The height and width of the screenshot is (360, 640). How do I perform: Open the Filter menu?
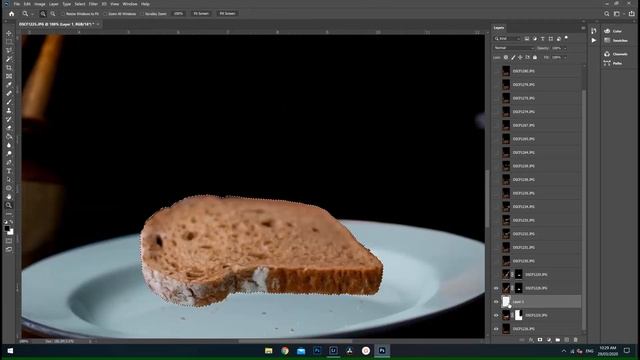coord(93,4)
